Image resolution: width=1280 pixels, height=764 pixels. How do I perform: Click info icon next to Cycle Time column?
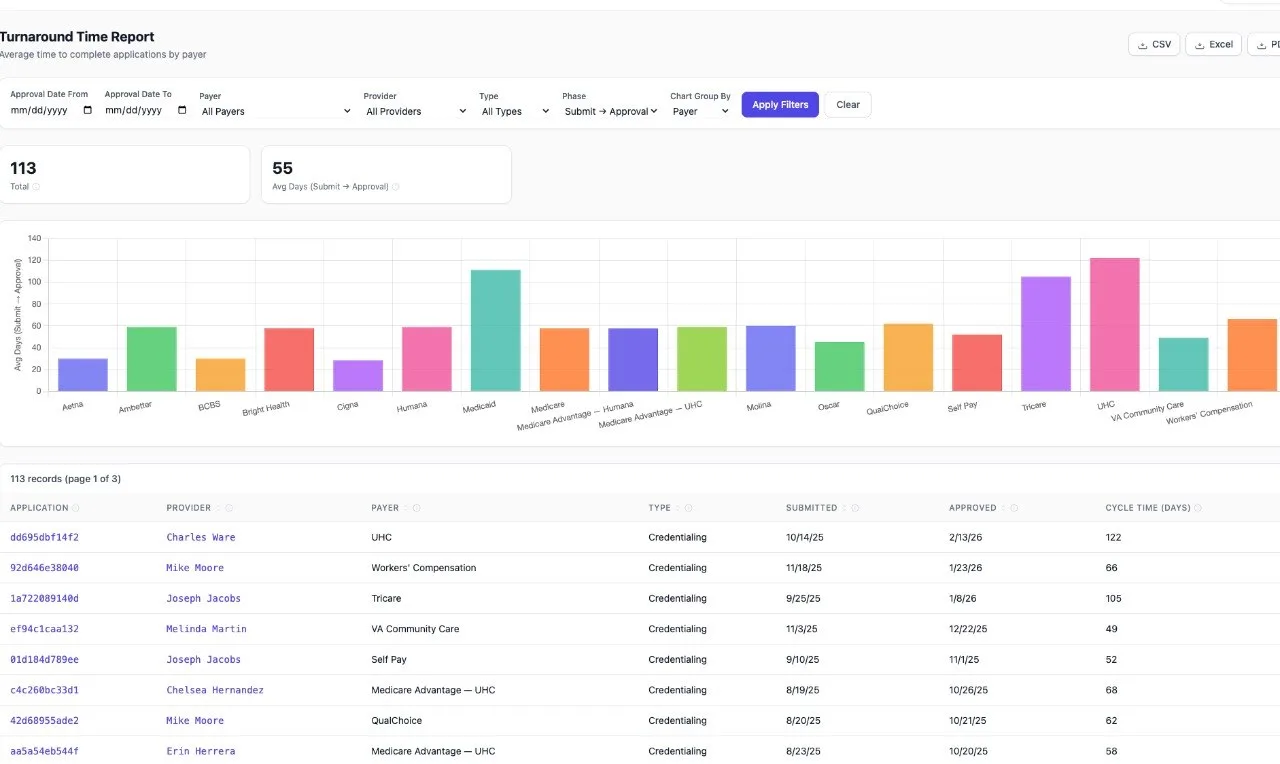[1198, 508]
